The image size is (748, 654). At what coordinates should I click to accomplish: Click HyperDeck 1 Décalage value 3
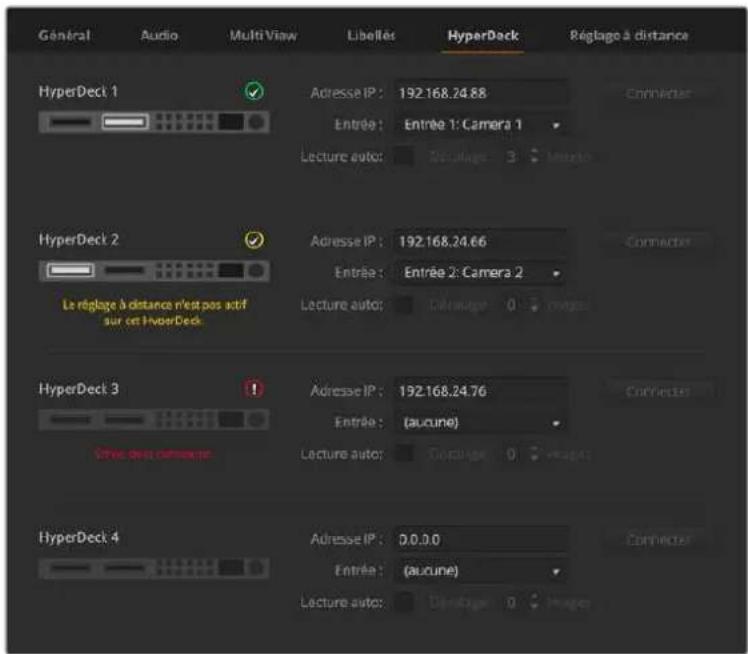click(x=511, y=156)
